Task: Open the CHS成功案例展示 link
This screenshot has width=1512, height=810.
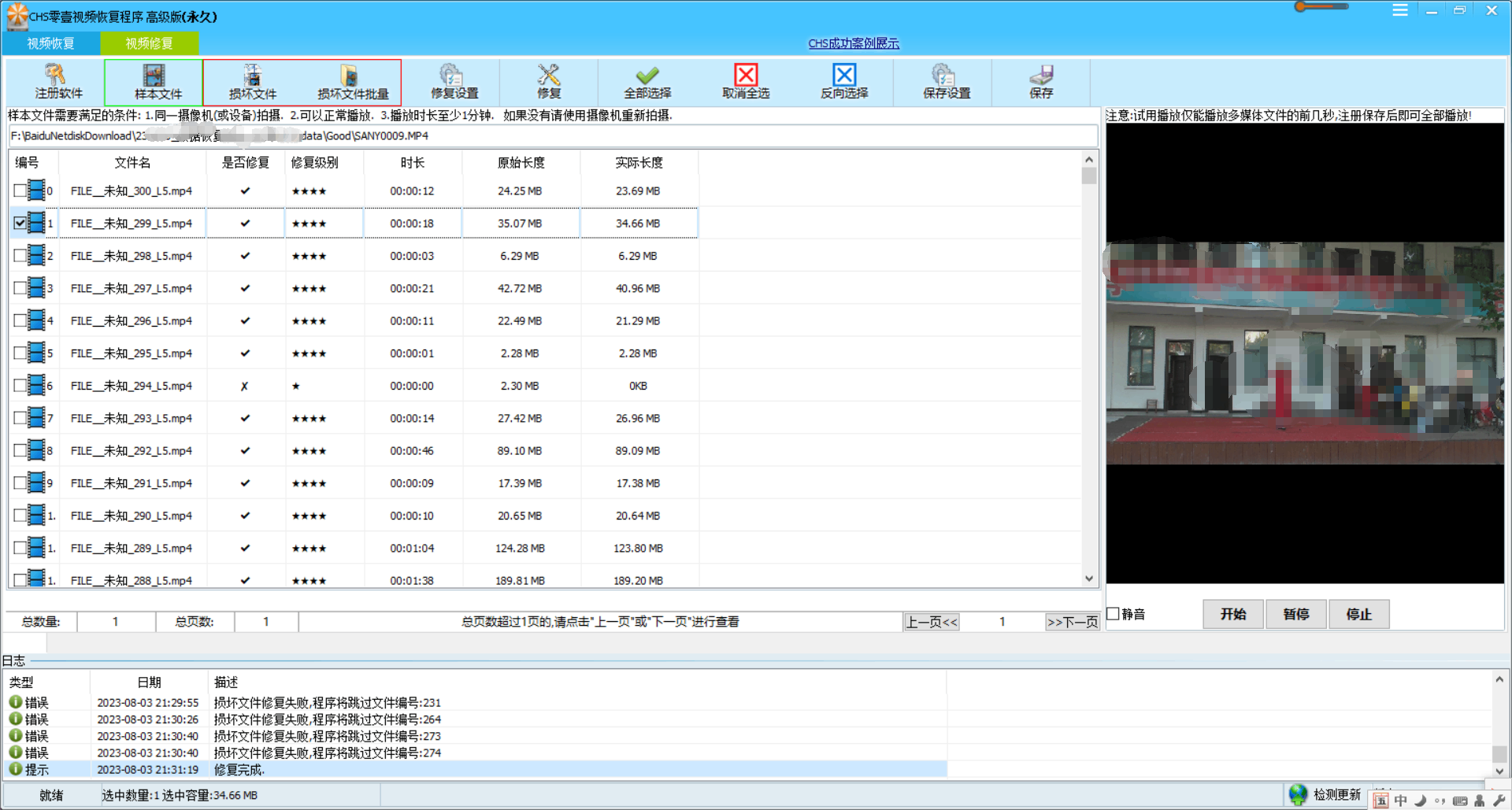Action: click(x=854, y=43)
